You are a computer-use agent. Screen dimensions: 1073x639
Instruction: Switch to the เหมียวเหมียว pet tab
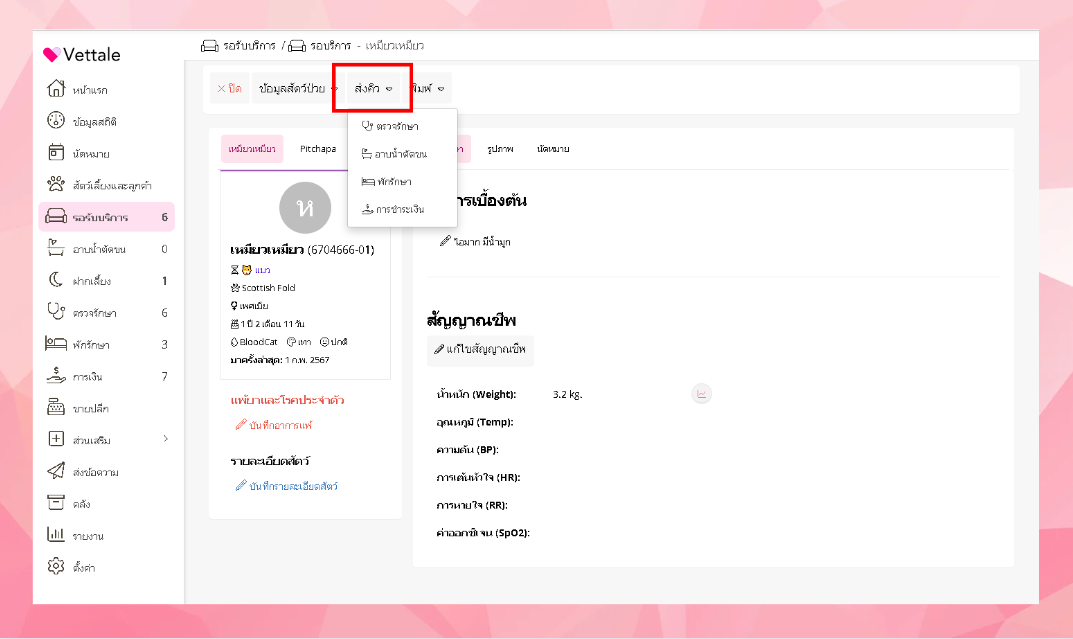(252, 149)
